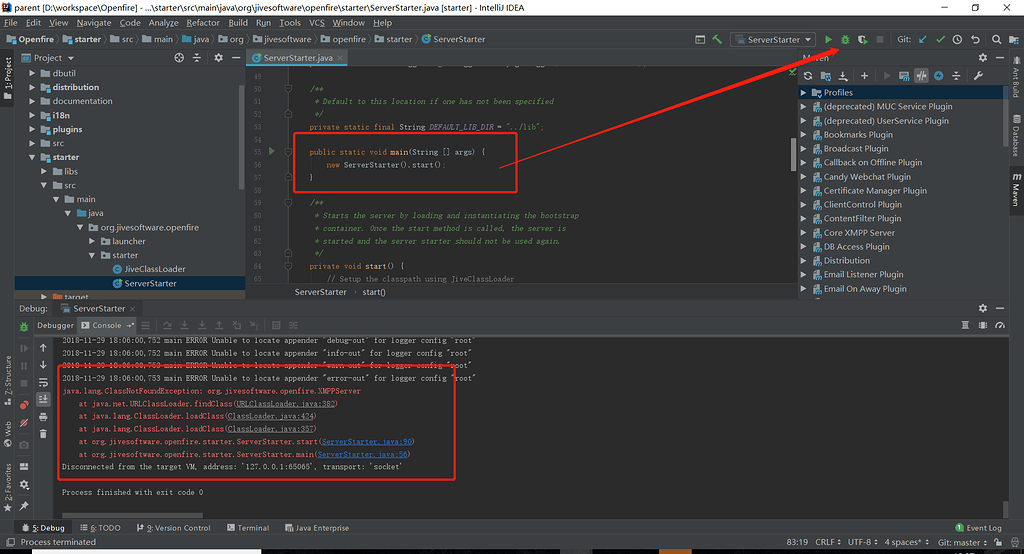This screenshot has height=554, width=1024.
Task: Start debugging with the bug icon in toolbar
Action: pos(845,39)
